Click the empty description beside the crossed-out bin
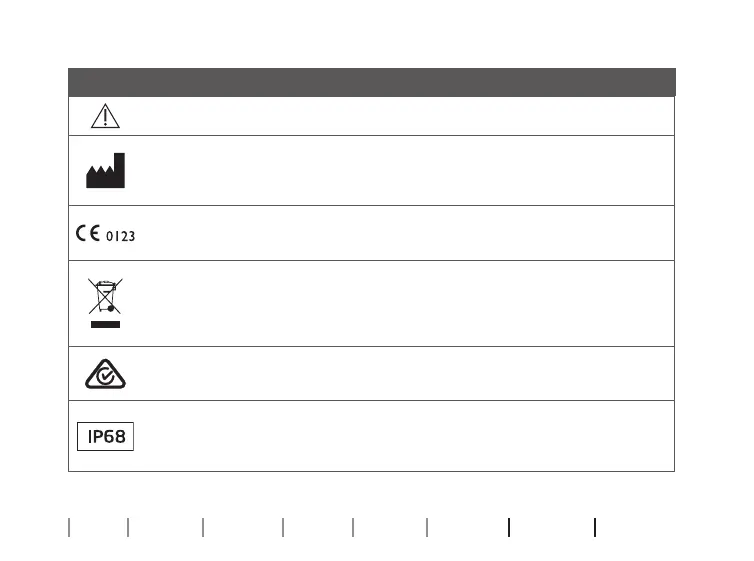This screenshot has width=754, height=561. click(x=400, y=304)
